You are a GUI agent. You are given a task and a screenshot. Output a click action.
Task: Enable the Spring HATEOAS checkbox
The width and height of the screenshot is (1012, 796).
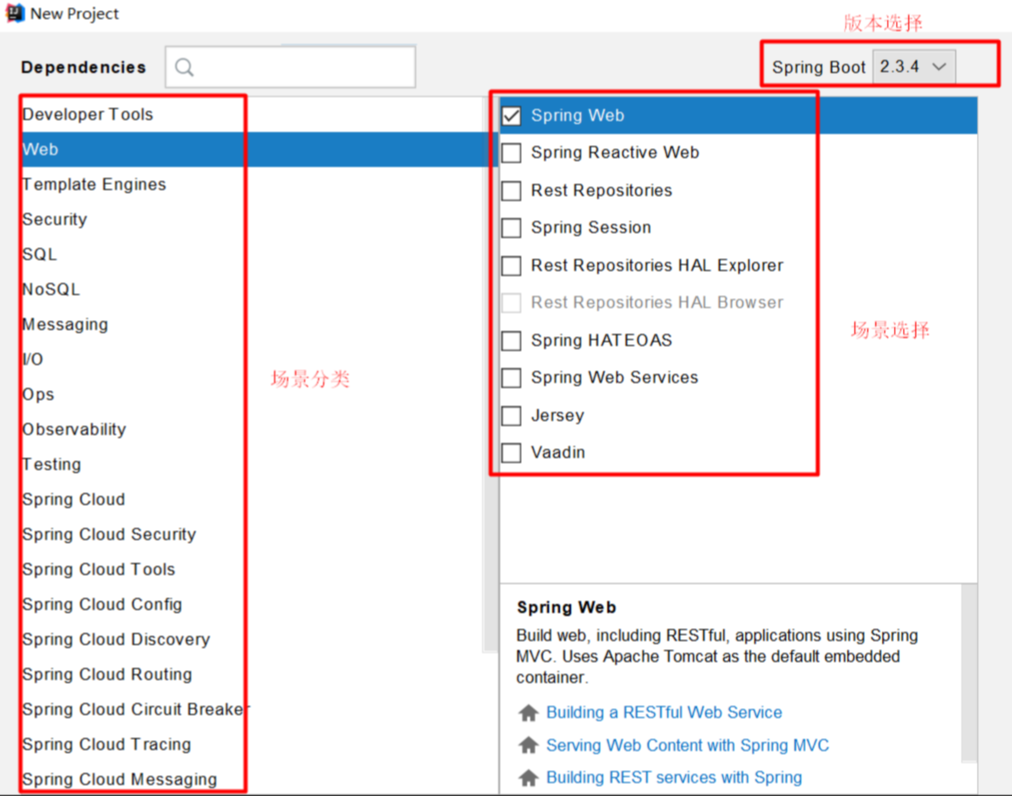pos(511,340)
